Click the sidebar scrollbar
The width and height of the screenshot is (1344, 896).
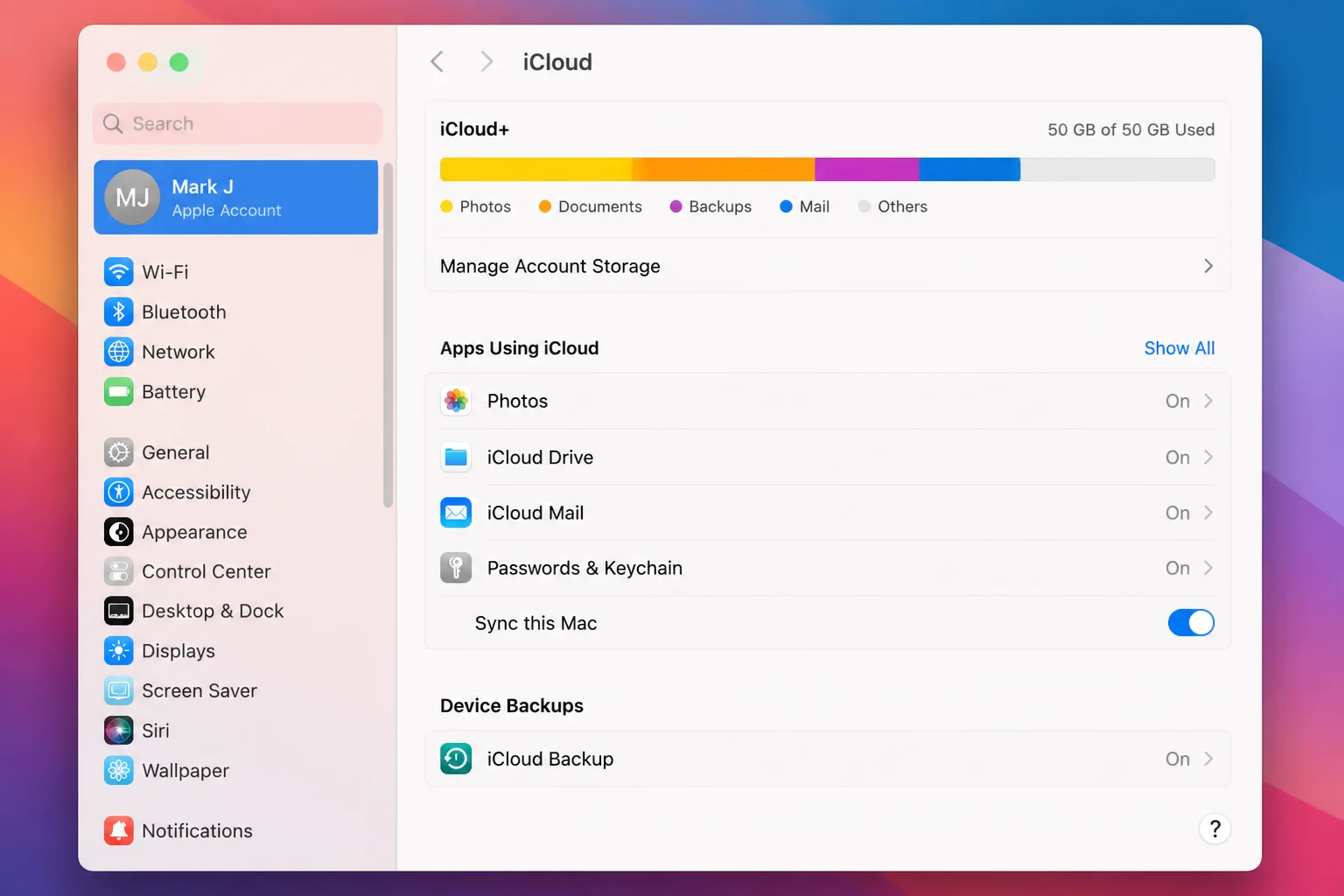click(388, 334)
